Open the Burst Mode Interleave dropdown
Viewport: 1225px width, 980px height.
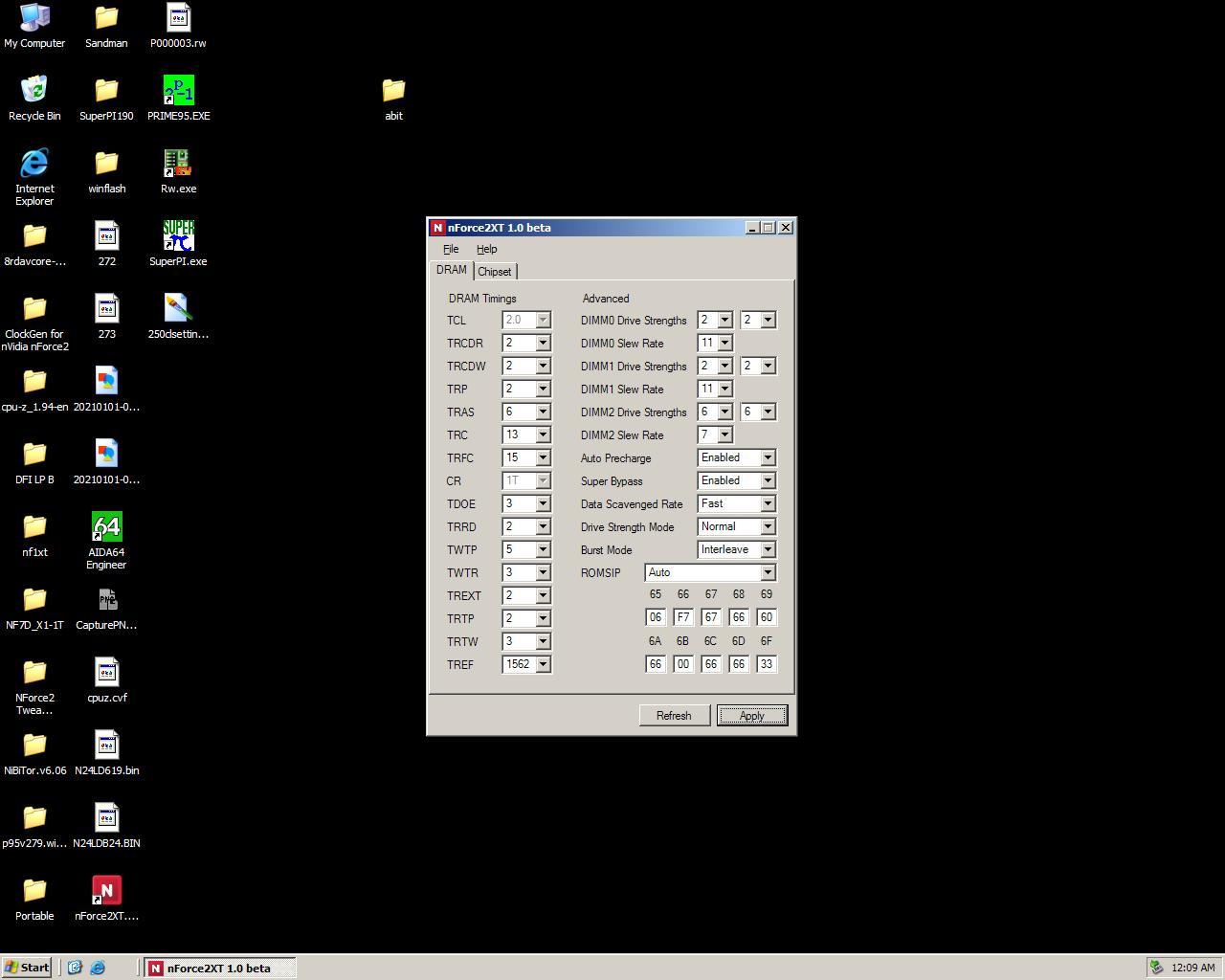tap(768, 549)
